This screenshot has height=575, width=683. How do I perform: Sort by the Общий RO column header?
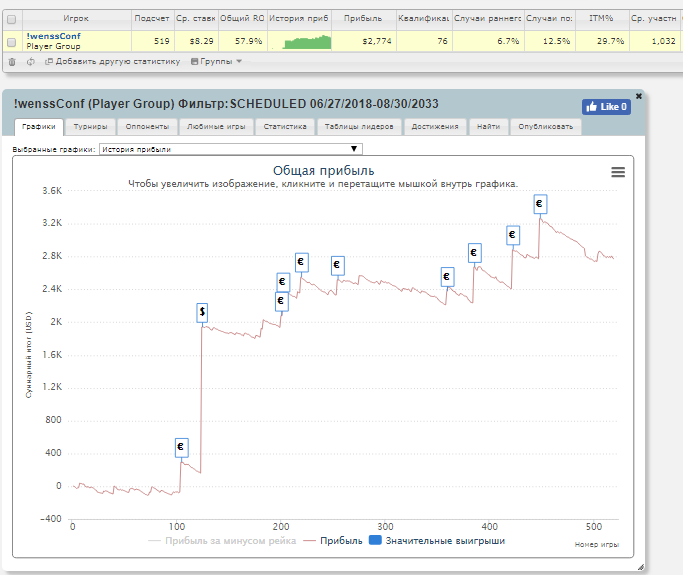click(x=243, y=19)
